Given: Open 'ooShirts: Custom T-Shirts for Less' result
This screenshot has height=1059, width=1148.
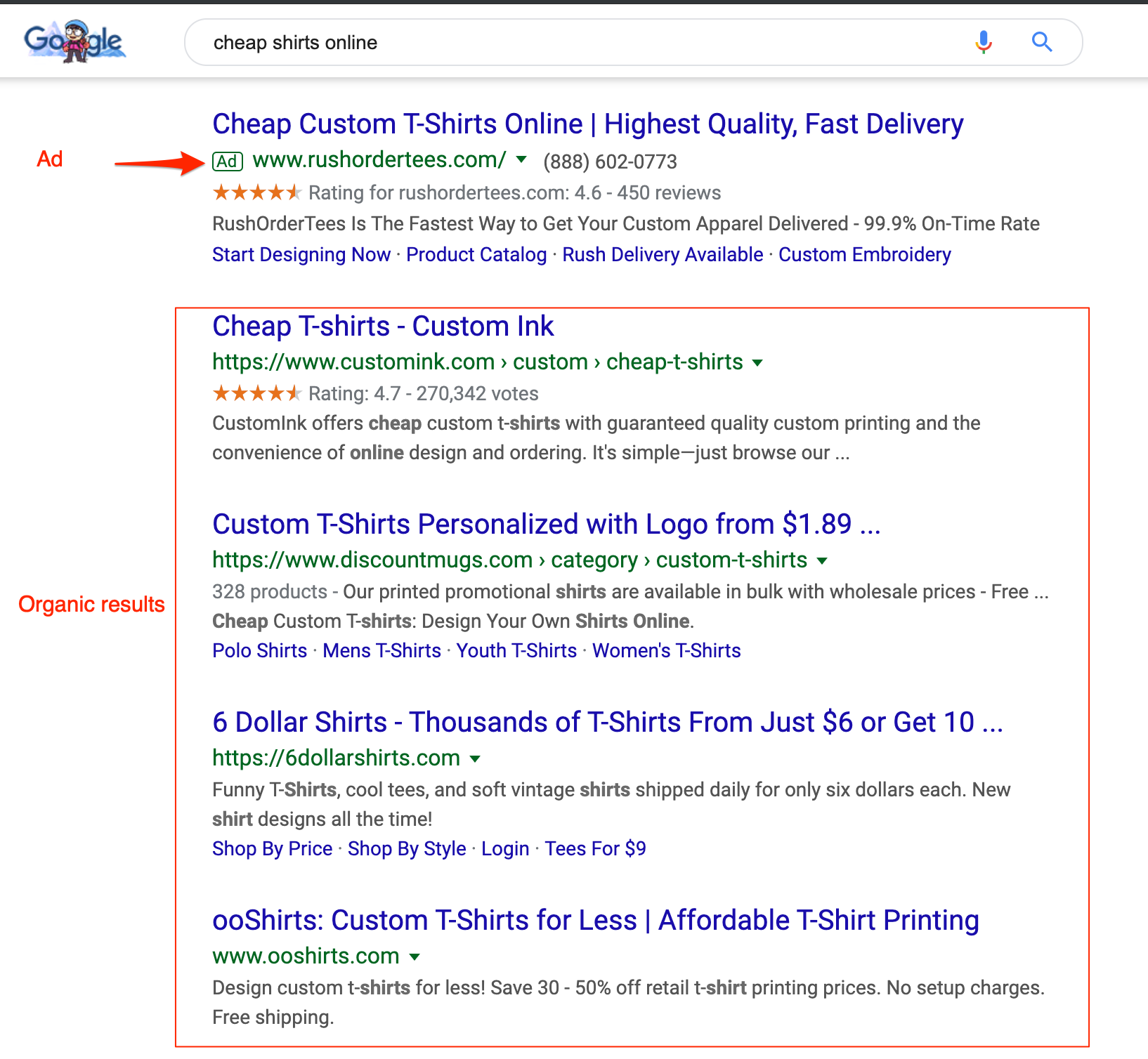Looking at the screenshot, I should [x=596, y=921].
